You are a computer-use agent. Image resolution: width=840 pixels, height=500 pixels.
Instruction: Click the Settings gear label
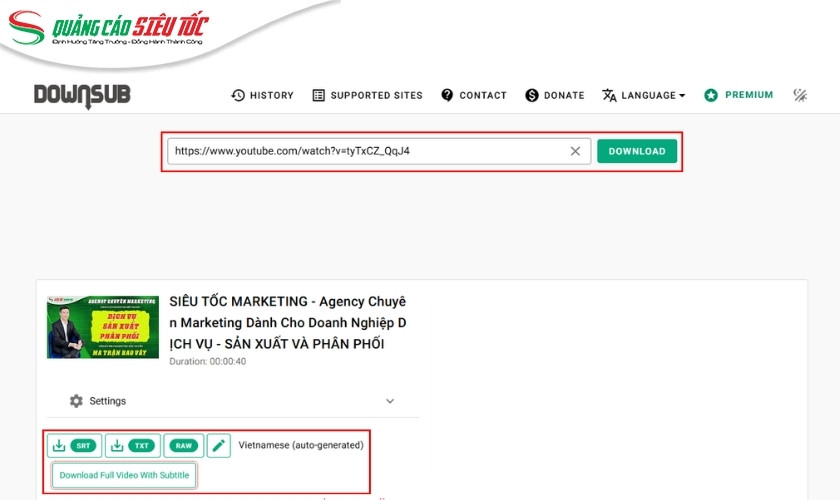(x=98, y=401)
